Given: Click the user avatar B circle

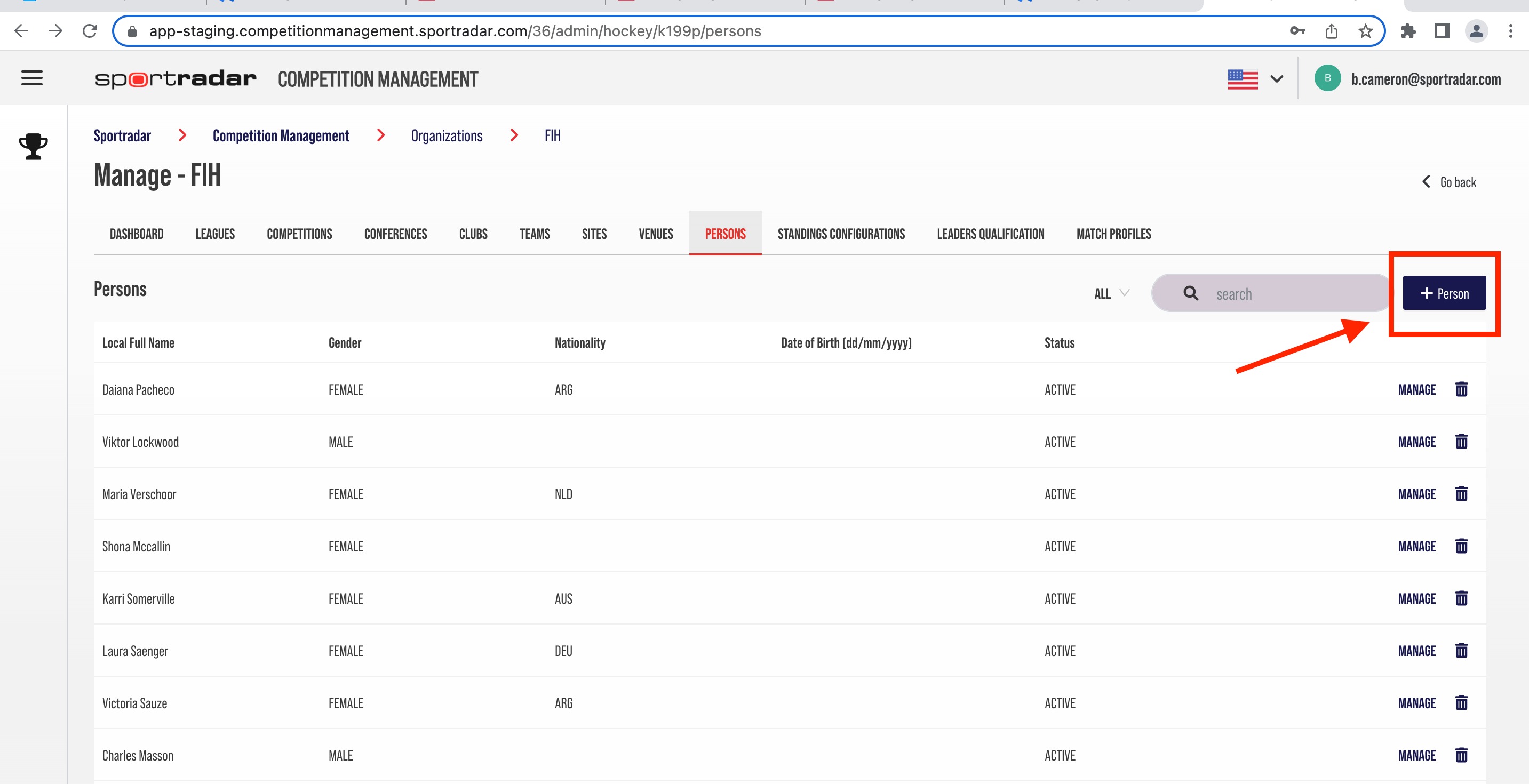Looking at the screenshot, I should [x=1328, y=78].
